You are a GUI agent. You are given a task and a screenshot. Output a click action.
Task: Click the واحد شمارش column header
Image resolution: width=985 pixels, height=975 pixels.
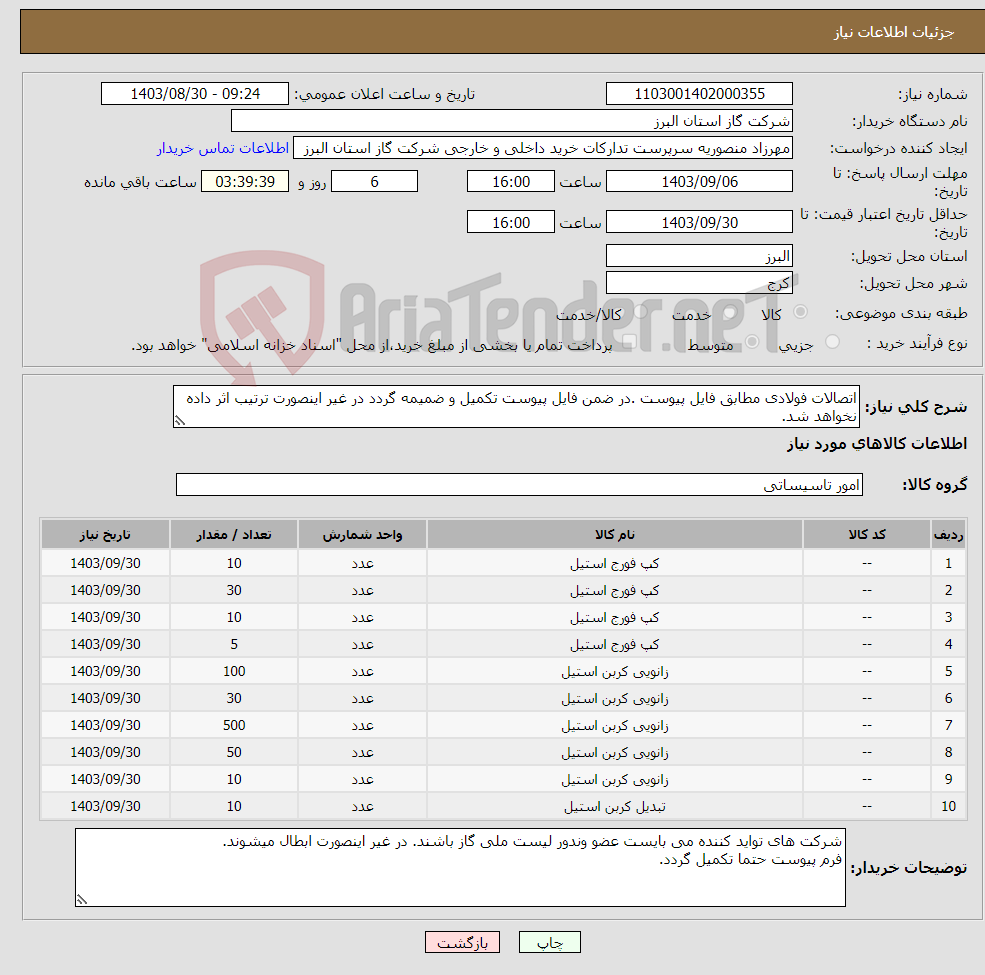pos(362,535)
